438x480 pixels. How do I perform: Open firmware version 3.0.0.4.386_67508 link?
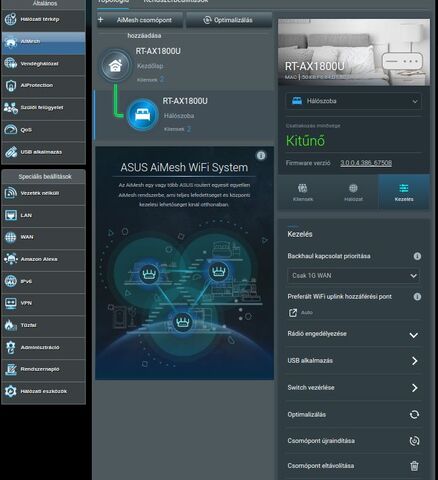pos(366,163)
